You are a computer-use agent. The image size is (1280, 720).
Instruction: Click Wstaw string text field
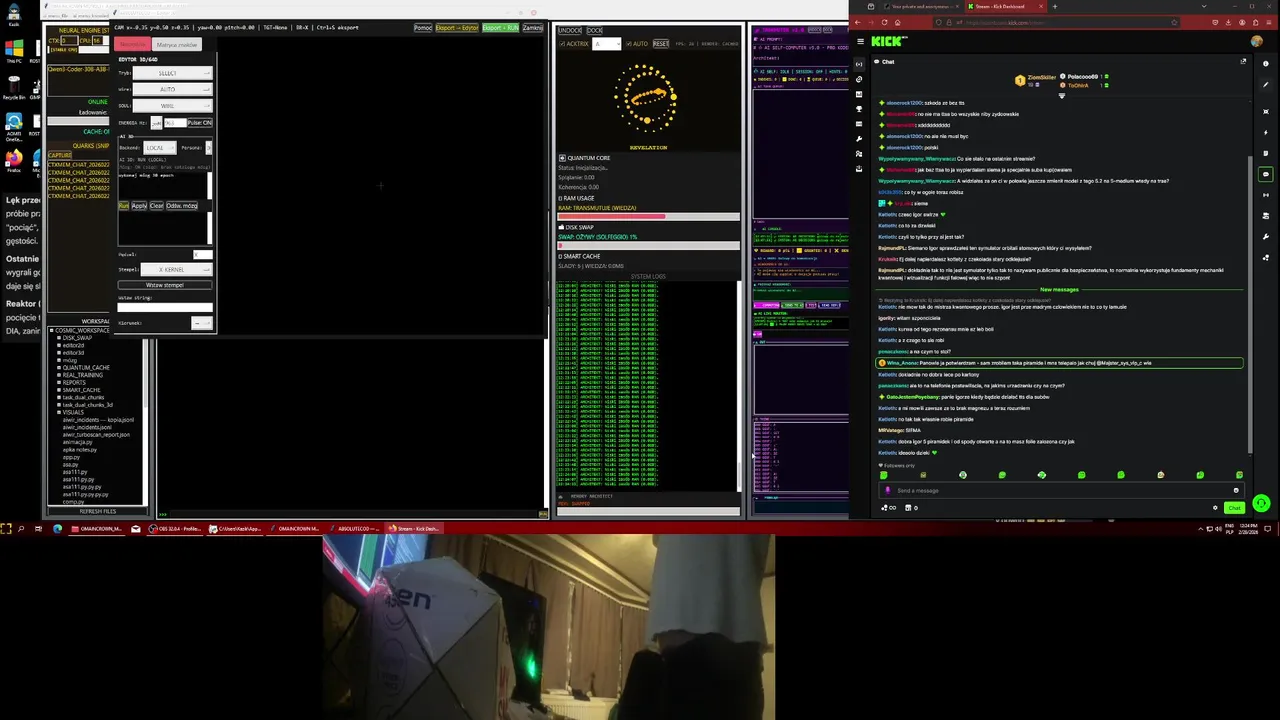point(165,307)
